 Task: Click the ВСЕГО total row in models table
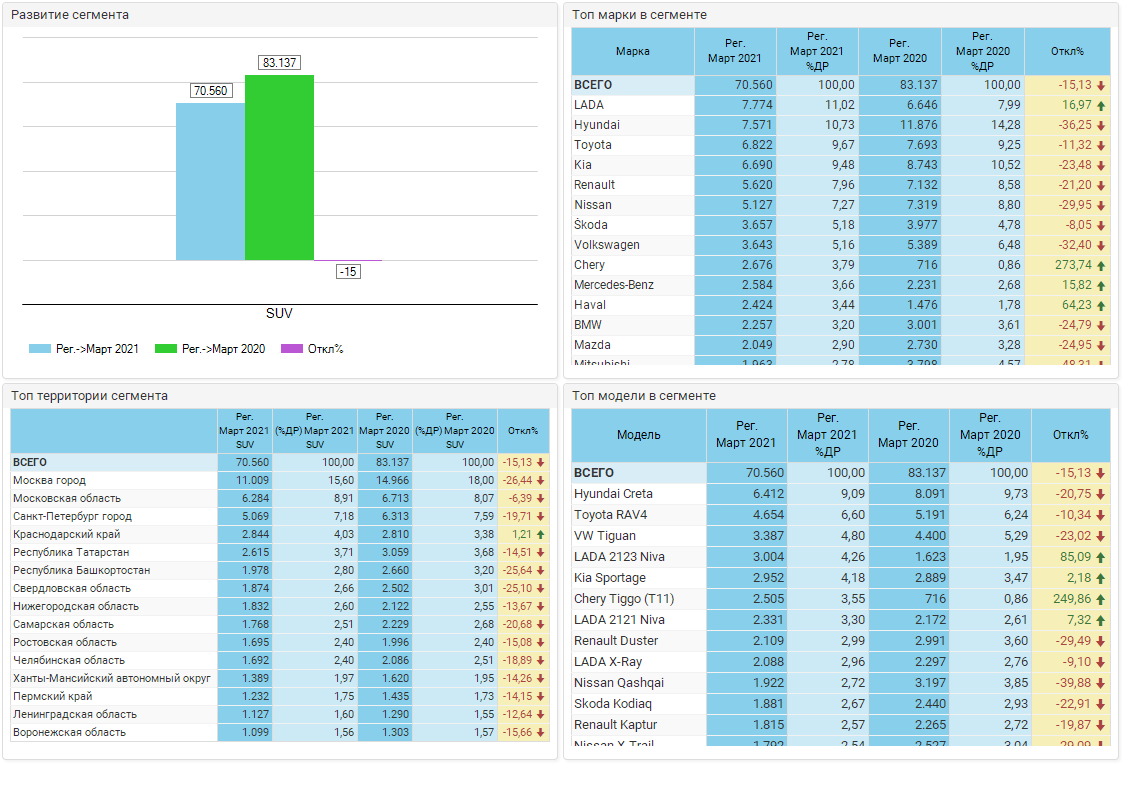[593, 473]
